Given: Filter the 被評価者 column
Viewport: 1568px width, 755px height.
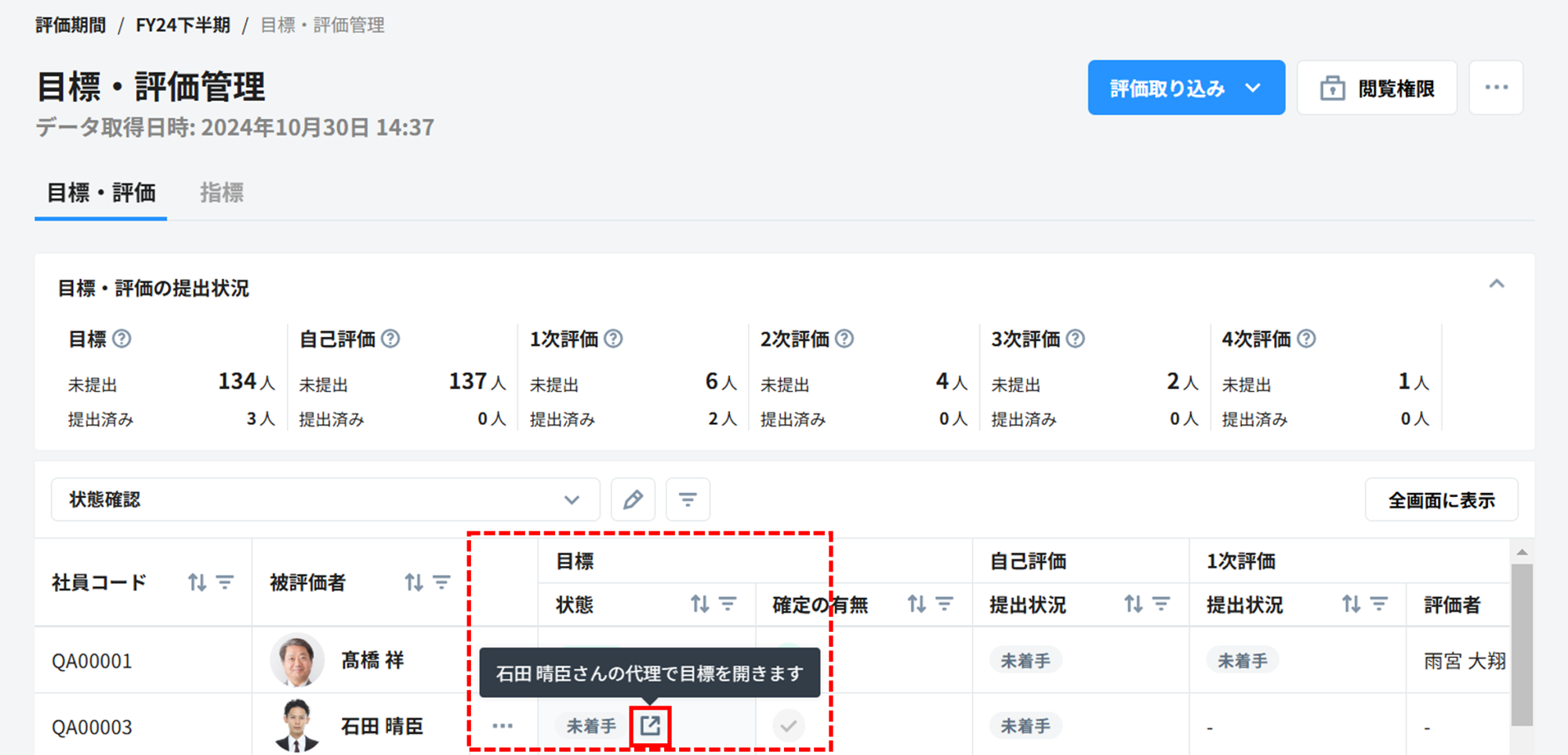Looking at the screenshot, I should tap(442, 583).
